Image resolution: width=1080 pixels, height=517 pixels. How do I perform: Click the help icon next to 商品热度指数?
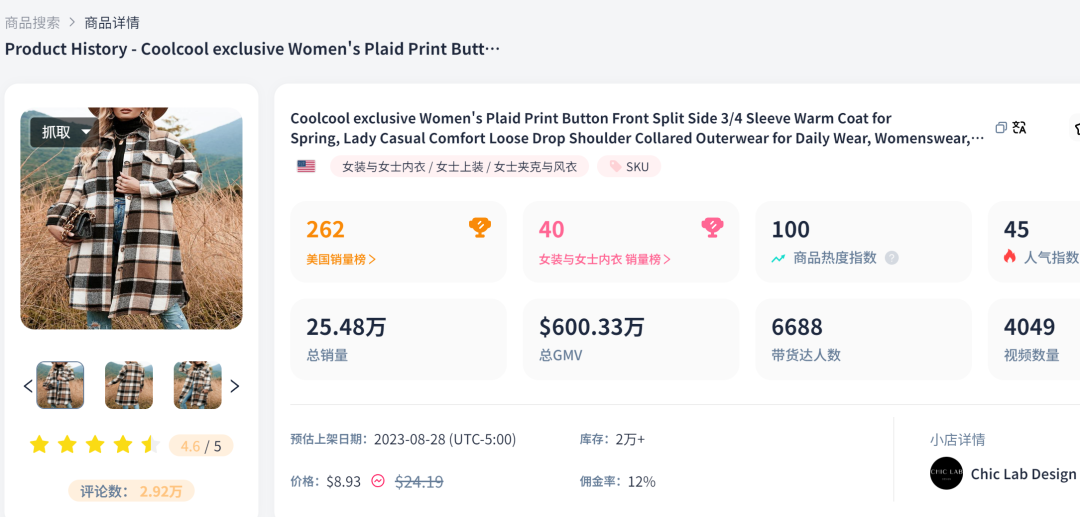coord(892,258)
